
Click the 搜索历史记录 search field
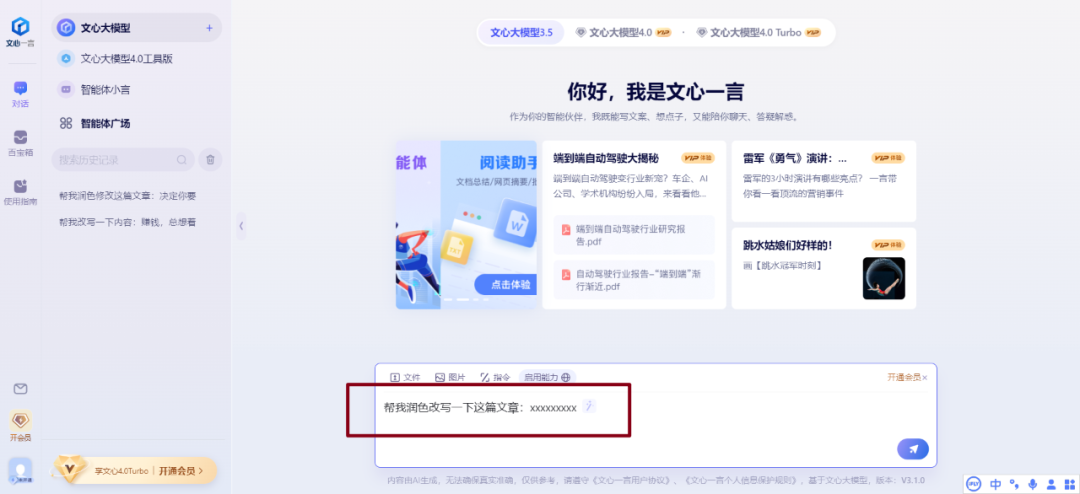pyautogui.click(x=123, y=160)
